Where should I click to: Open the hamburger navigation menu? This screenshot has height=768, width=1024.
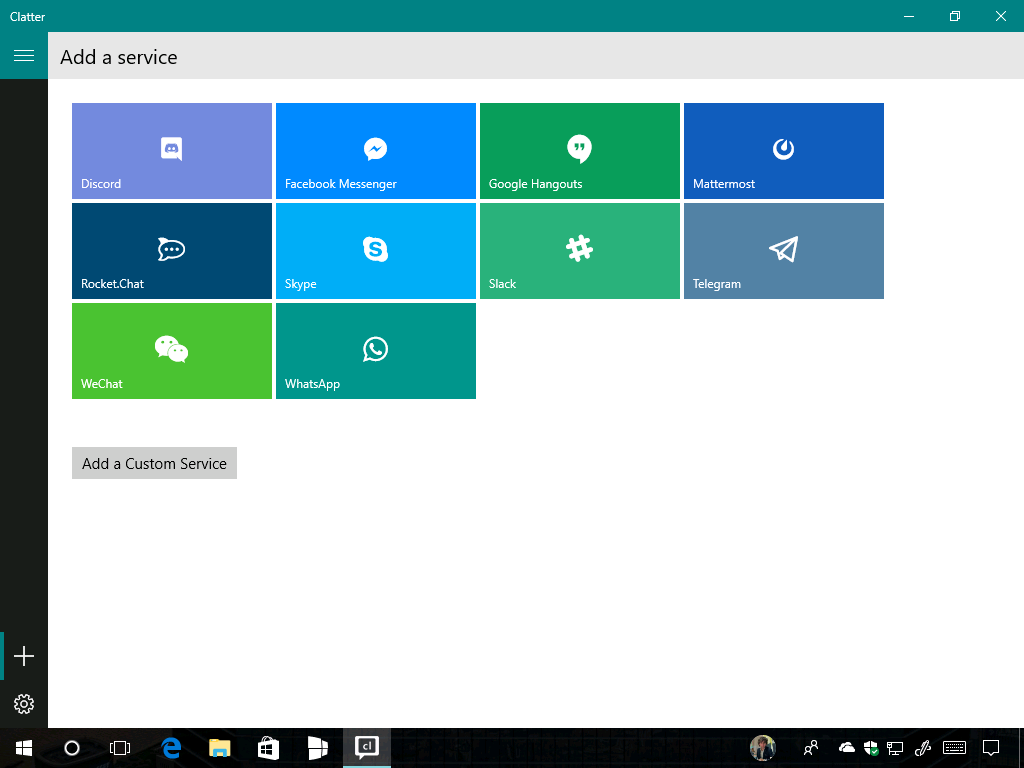click(x=24, y=56)
